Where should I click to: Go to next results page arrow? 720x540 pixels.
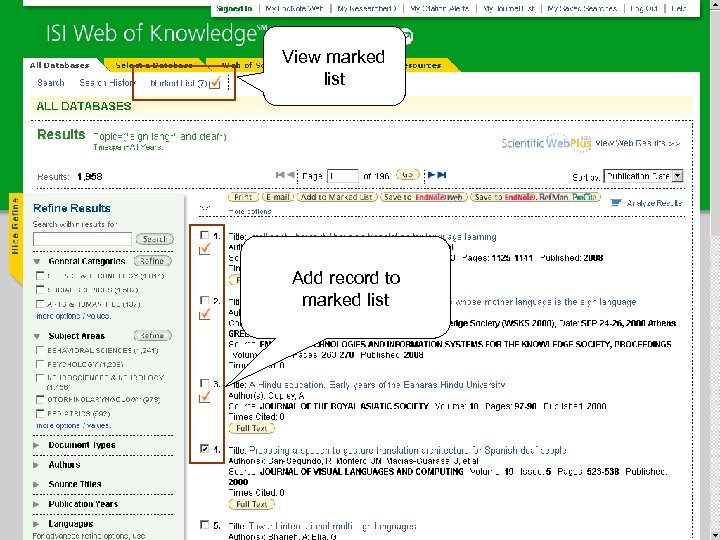[x=431, y=175]
